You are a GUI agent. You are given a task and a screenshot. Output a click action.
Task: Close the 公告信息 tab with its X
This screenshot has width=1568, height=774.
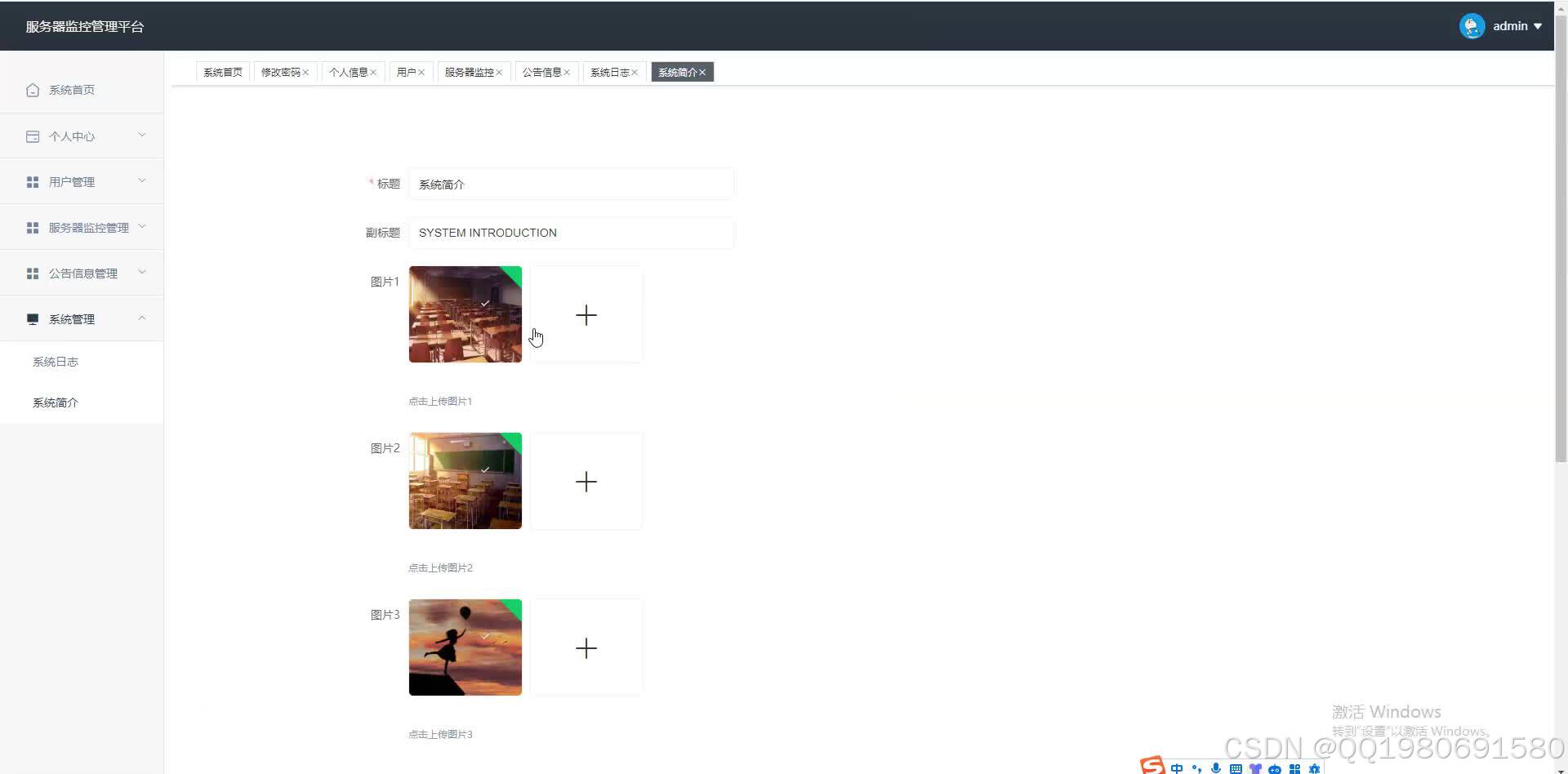(567, 73)
